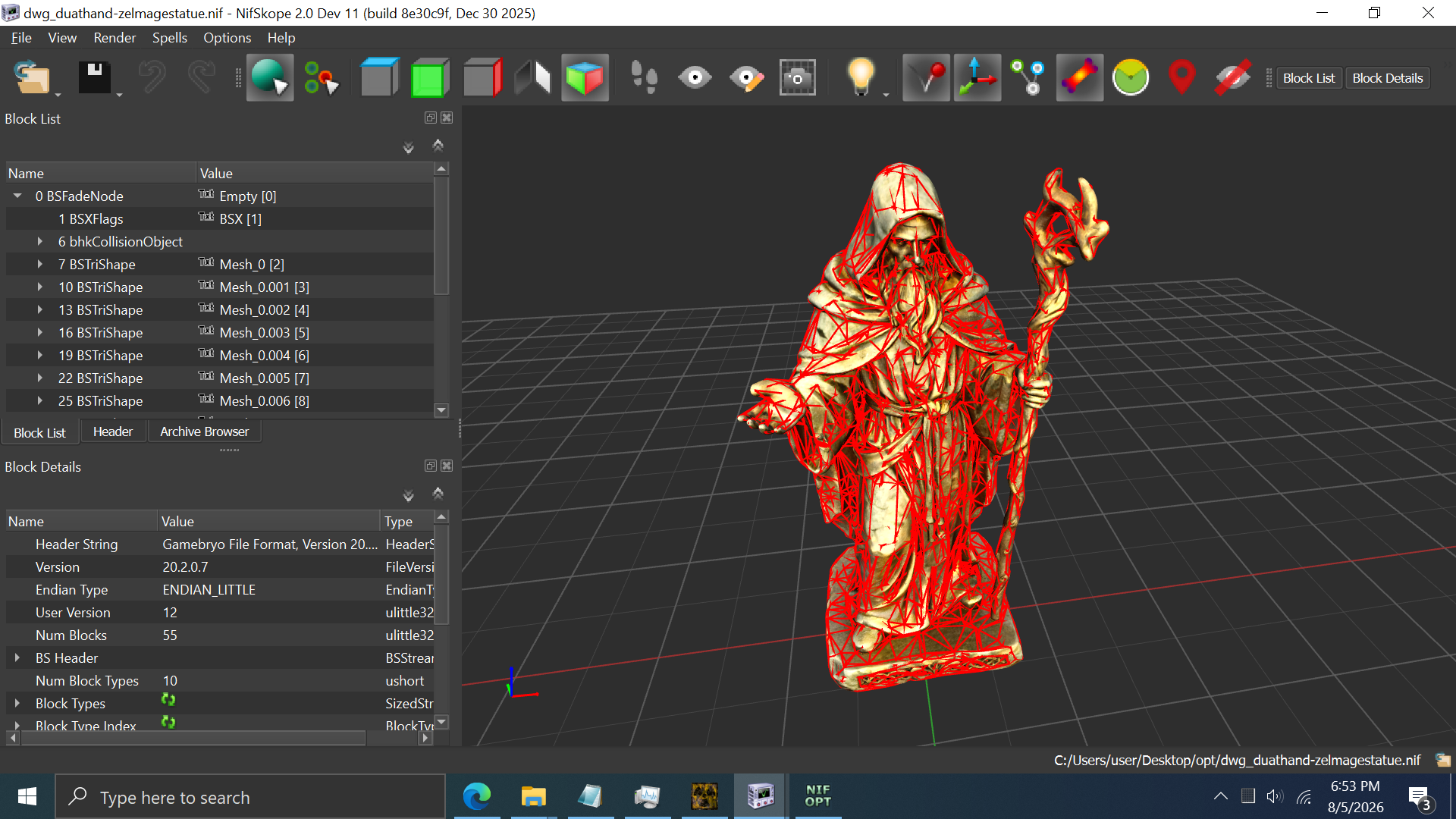Click the Block List vertical scrollbar thumb
Viewport: 1456px width, 819px height.
coord(441,235)
